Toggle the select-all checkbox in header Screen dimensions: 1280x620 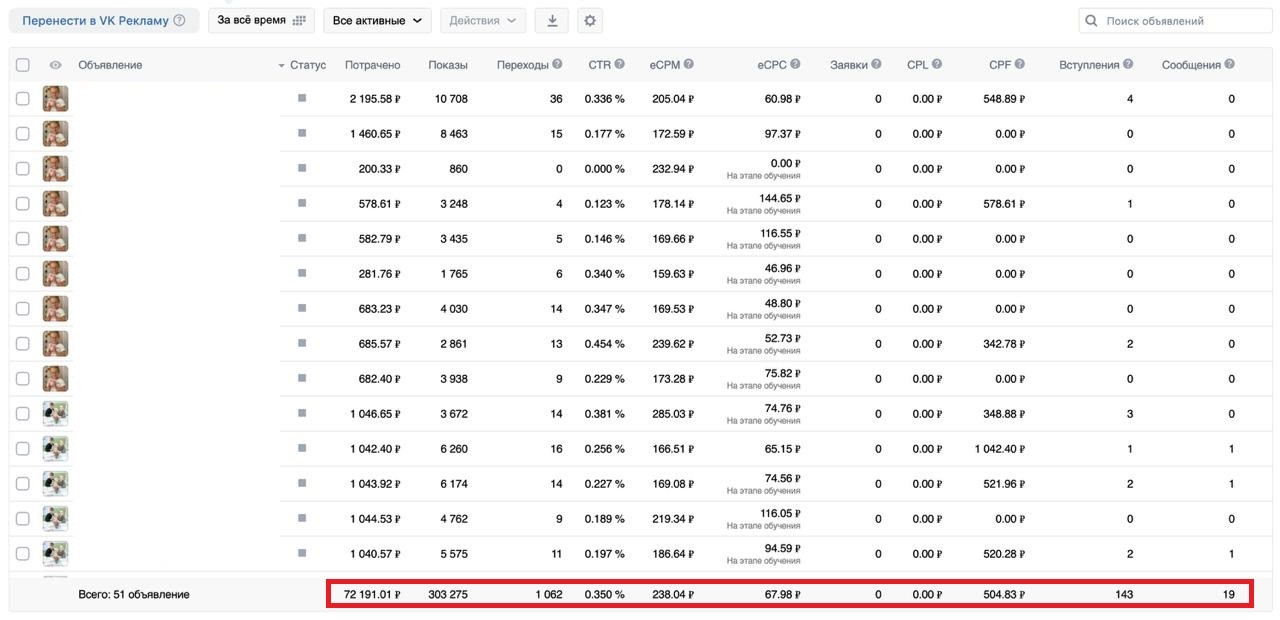[x=22, y=65]
